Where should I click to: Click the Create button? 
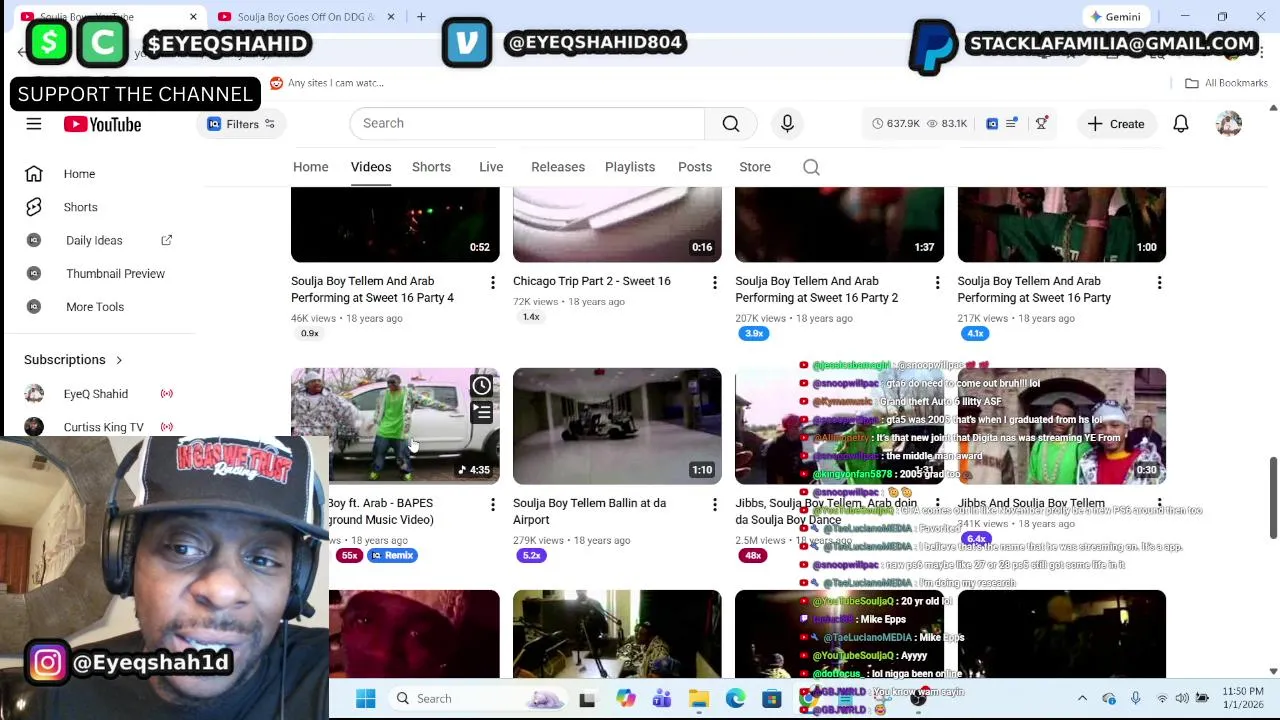click(x=1116, y=124)
